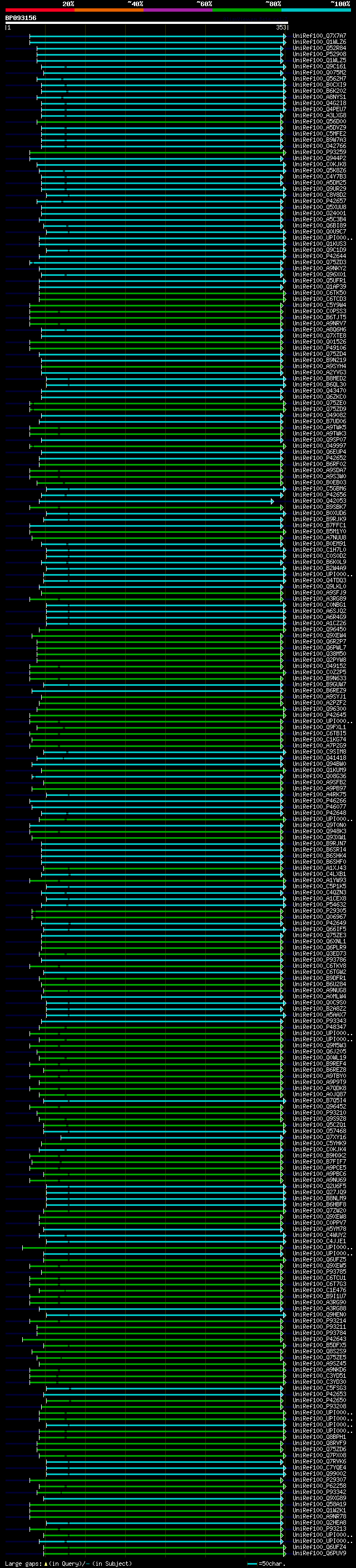356x1568 pixels.
Task: Select the UniRef100_B9RJK9 label
Action: [x=319, y=519]
